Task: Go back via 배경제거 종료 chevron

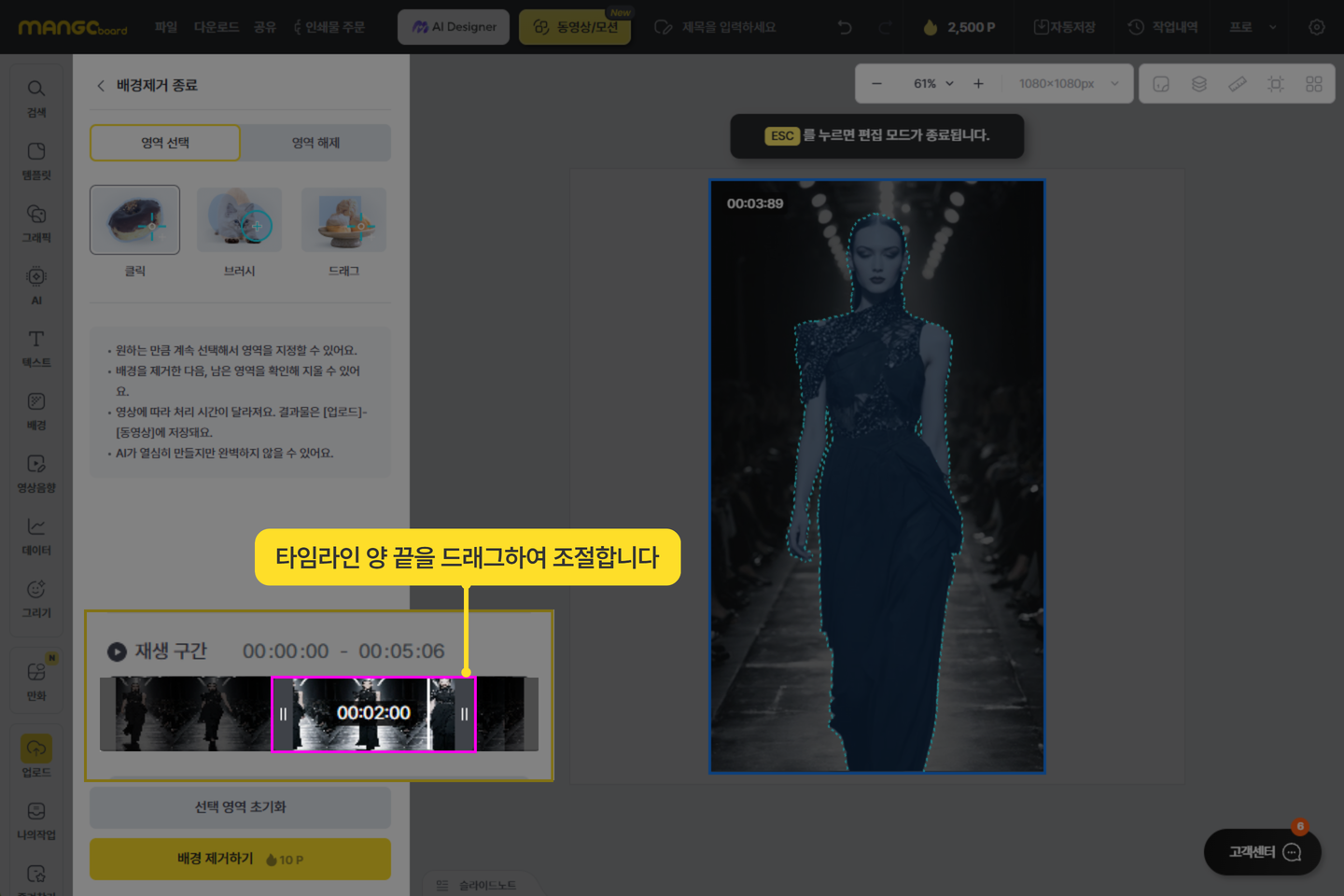Action: tap(101, 86)
